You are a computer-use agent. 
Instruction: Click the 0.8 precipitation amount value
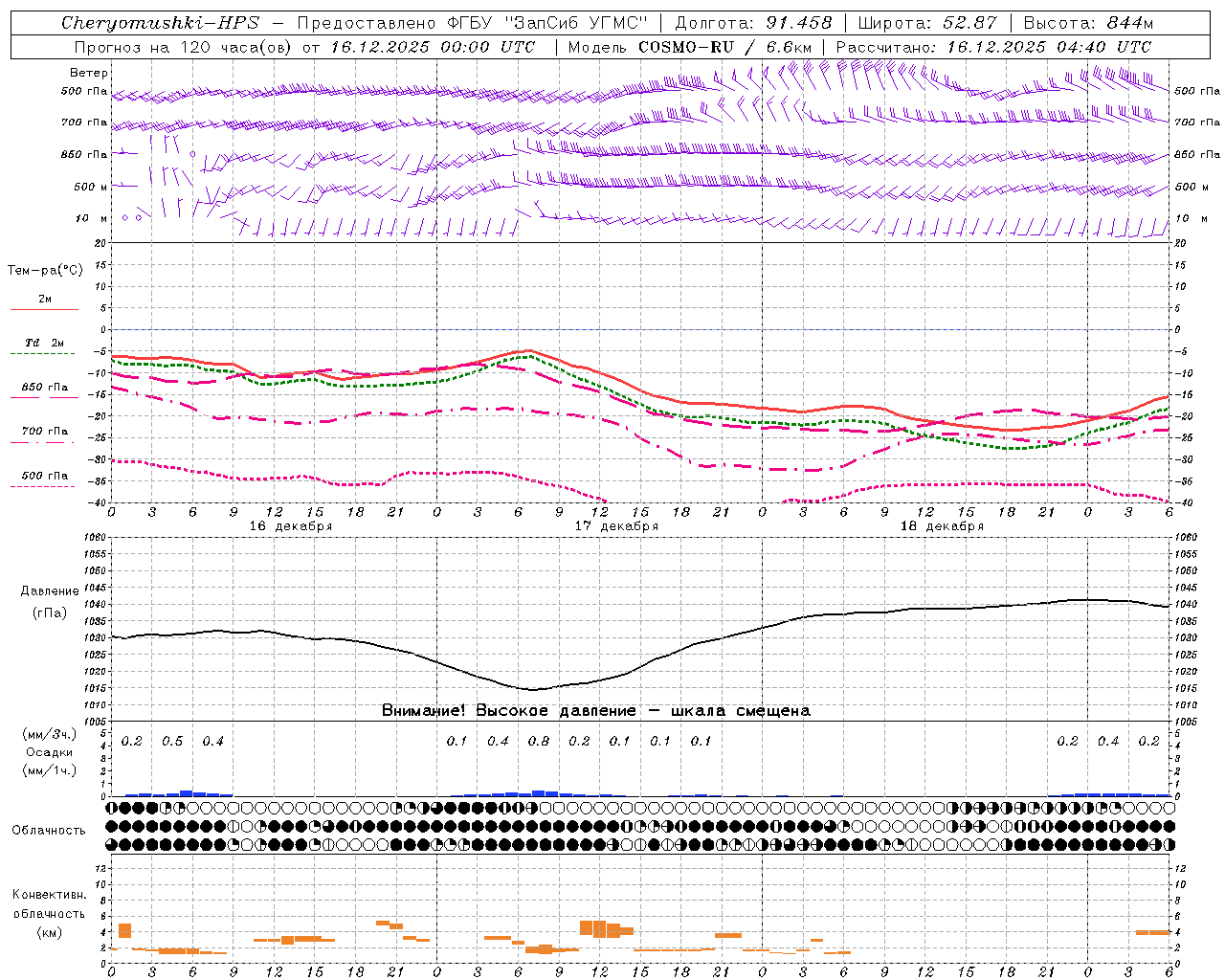point(539,742)
